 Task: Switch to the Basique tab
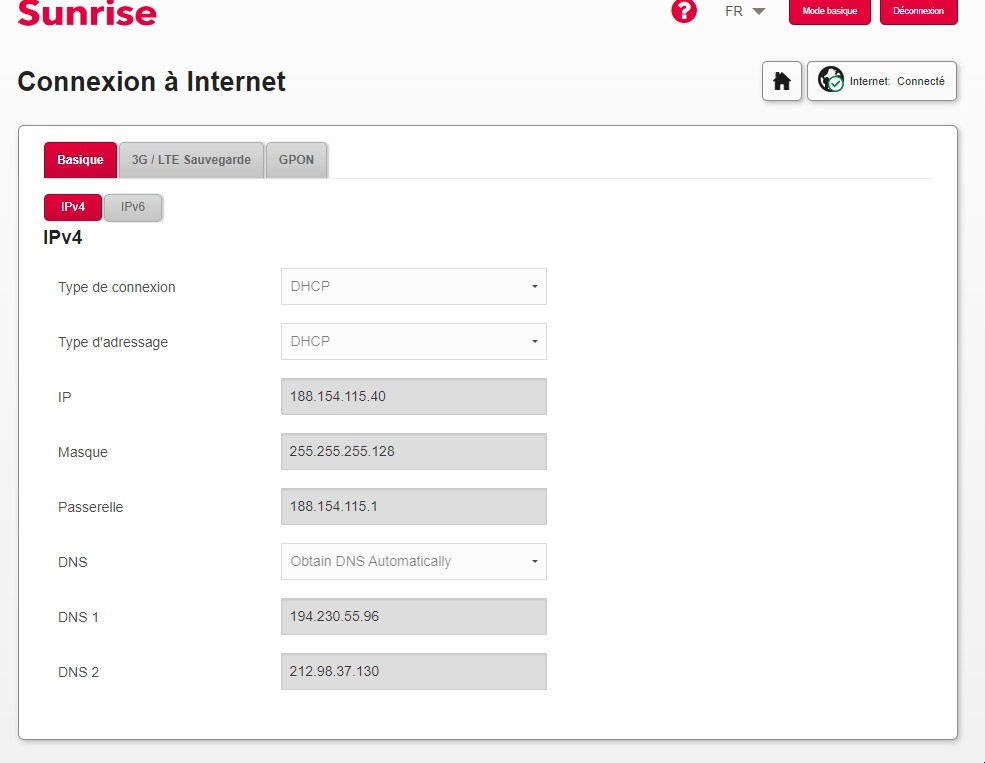coord(80,160)
